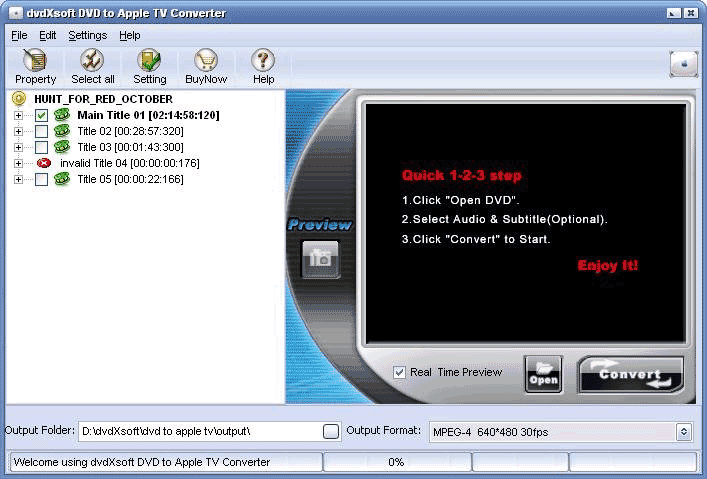Screen dimensions: 707x479
Task: Click the preview snapshot camera icon
Action: (321, 259)
